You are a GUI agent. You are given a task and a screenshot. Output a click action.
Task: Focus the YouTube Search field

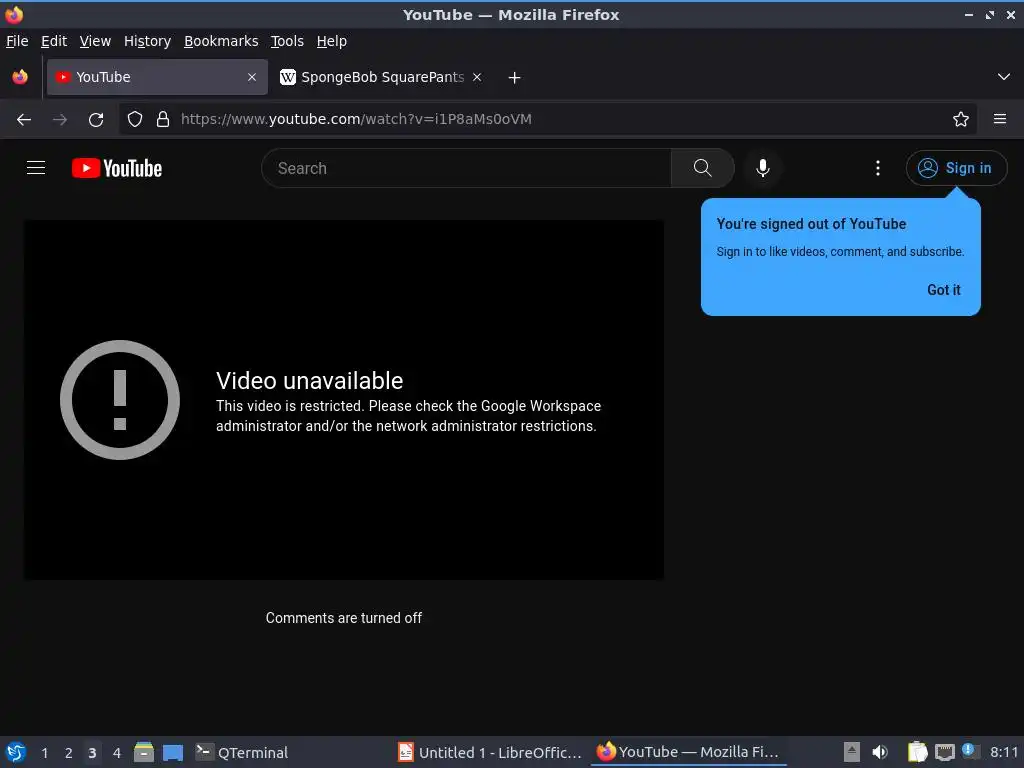[466, 168]
